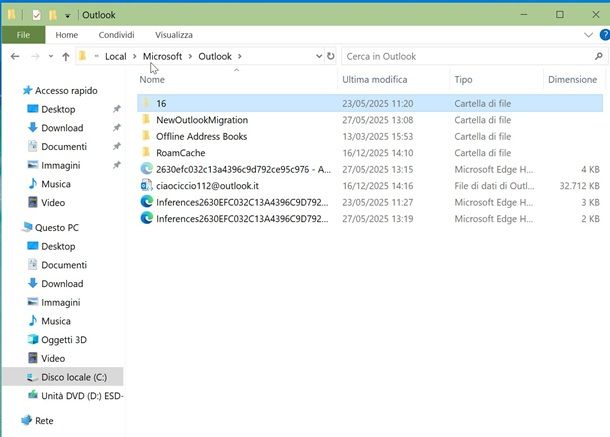
Task: Click the file name ciaociccio112@outlook.it
Action: (x=207, y=186)
